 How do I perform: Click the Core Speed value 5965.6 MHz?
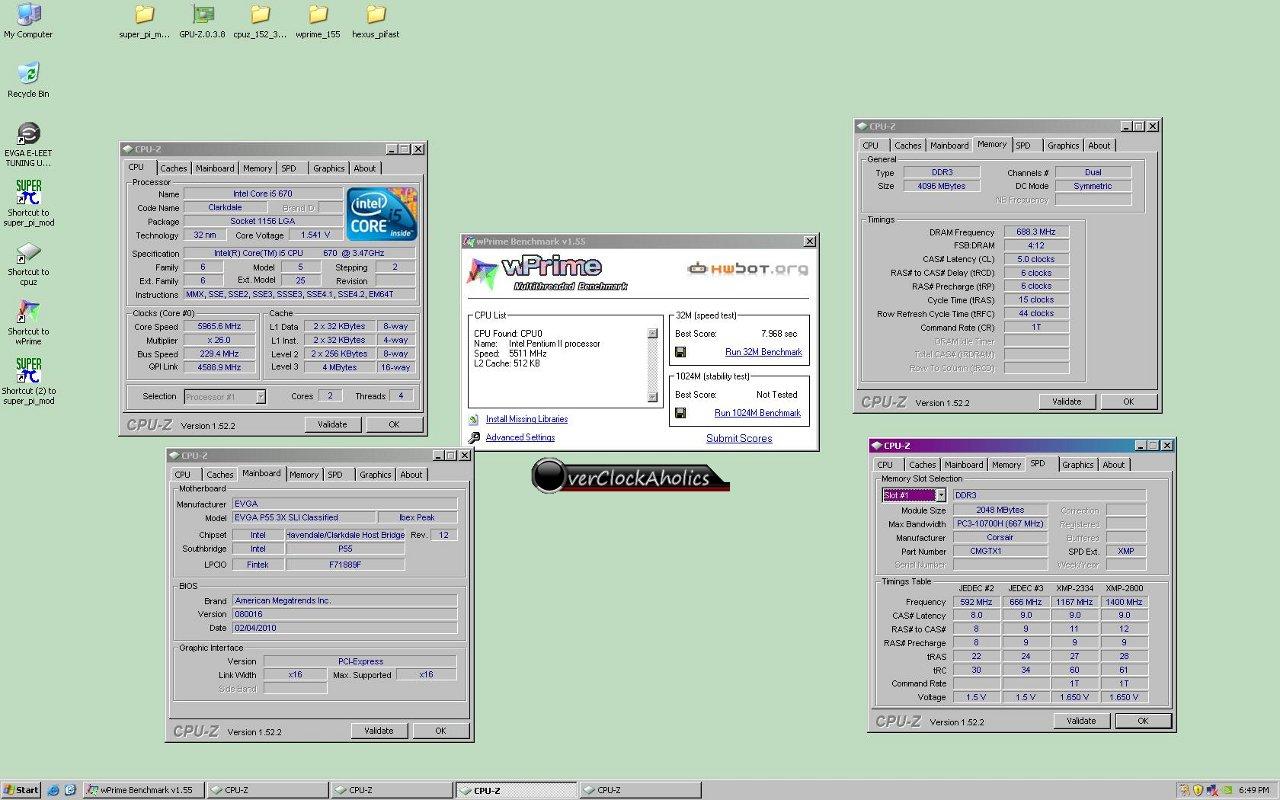218,326
